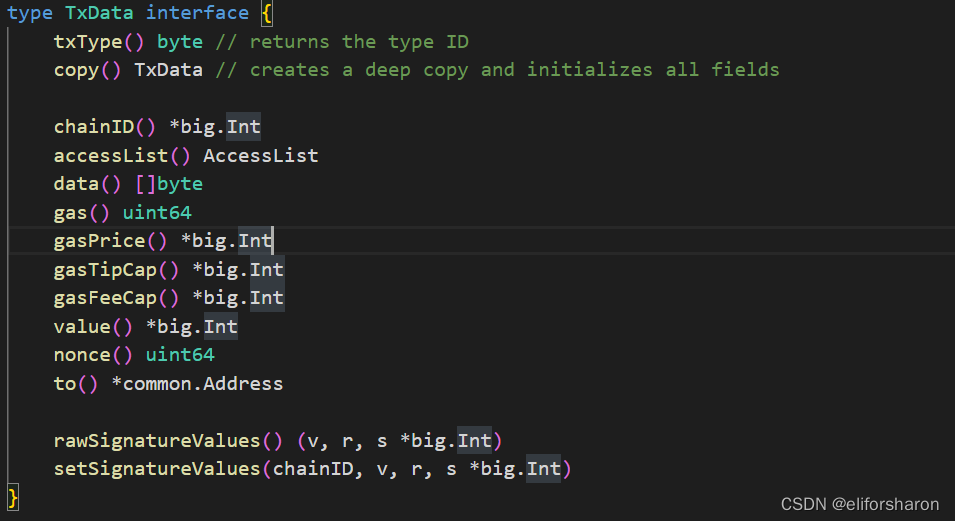Place cursor on txType method name
The image size is (955, 521).
click(x=88, y=42)
